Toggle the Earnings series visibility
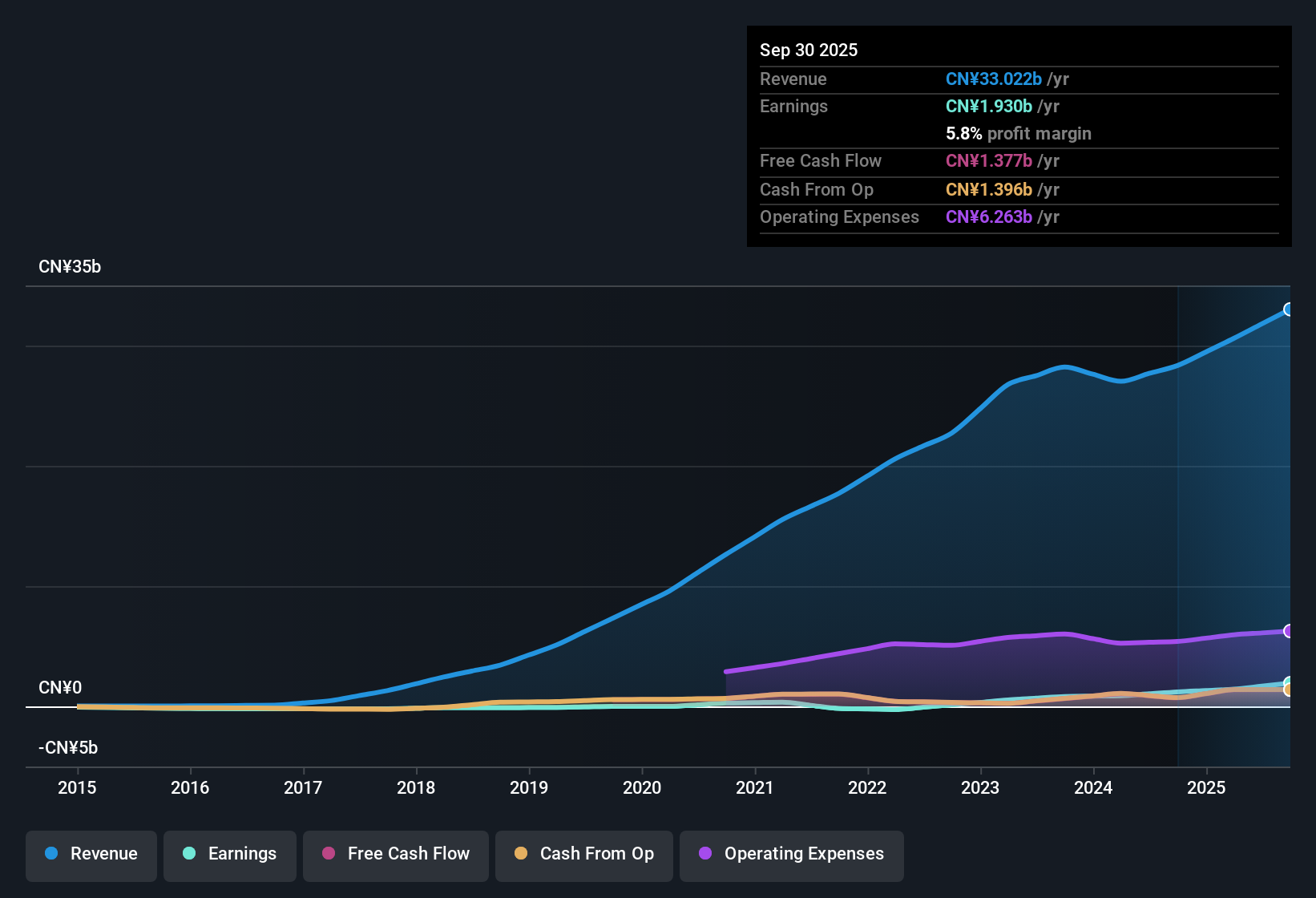Viewport: 1316px width, 898px height. pyautogui.click(x=230, y=855)
